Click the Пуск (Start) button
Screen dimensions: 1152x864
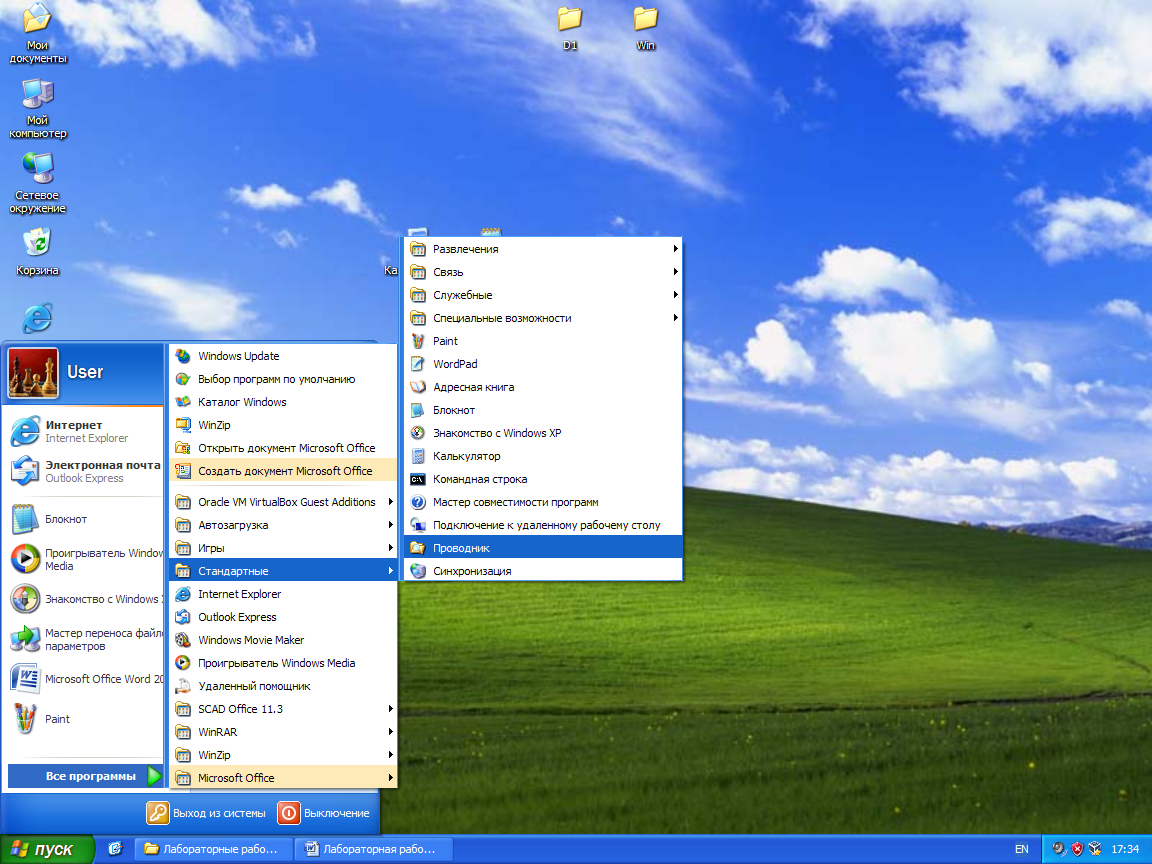[x=46, y=849]
